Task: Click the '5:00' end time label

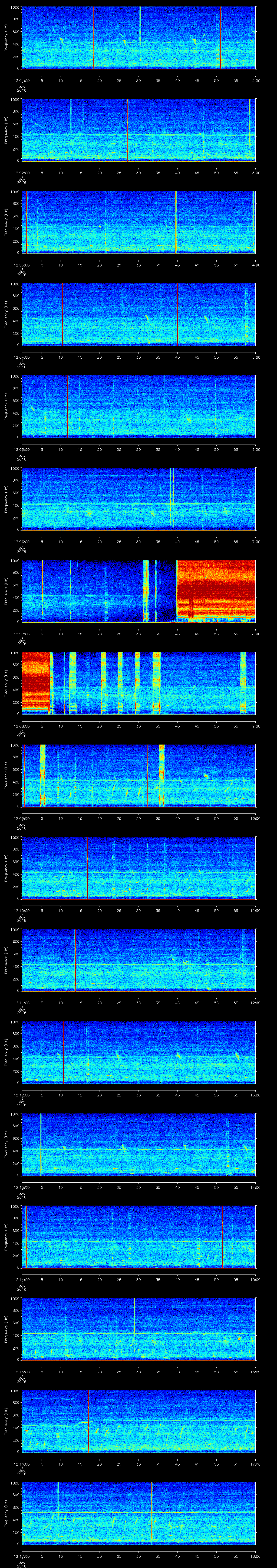Action: [x=256, y=357]
